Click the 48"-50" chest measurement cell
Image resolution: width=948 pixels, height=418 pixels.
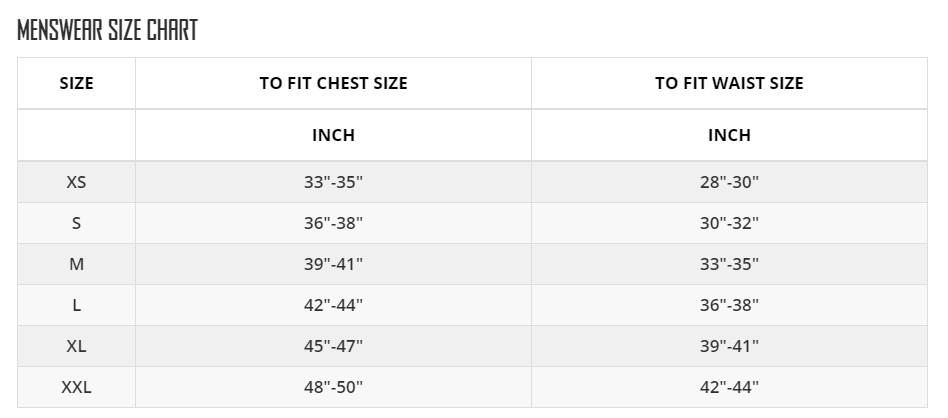(333, 387)
